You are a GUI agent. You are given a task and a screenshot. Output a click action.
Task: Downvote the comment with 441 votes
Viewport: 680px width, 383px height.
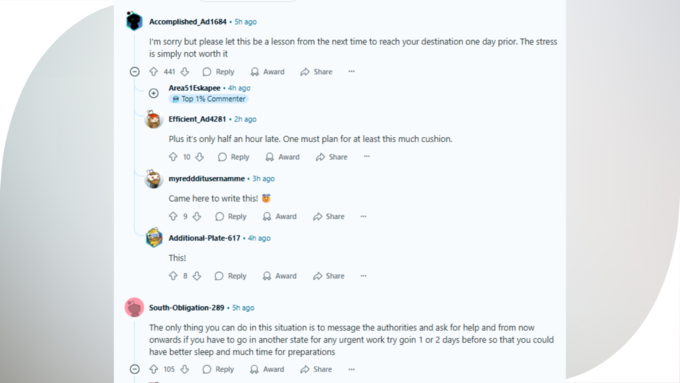point(185,72)
